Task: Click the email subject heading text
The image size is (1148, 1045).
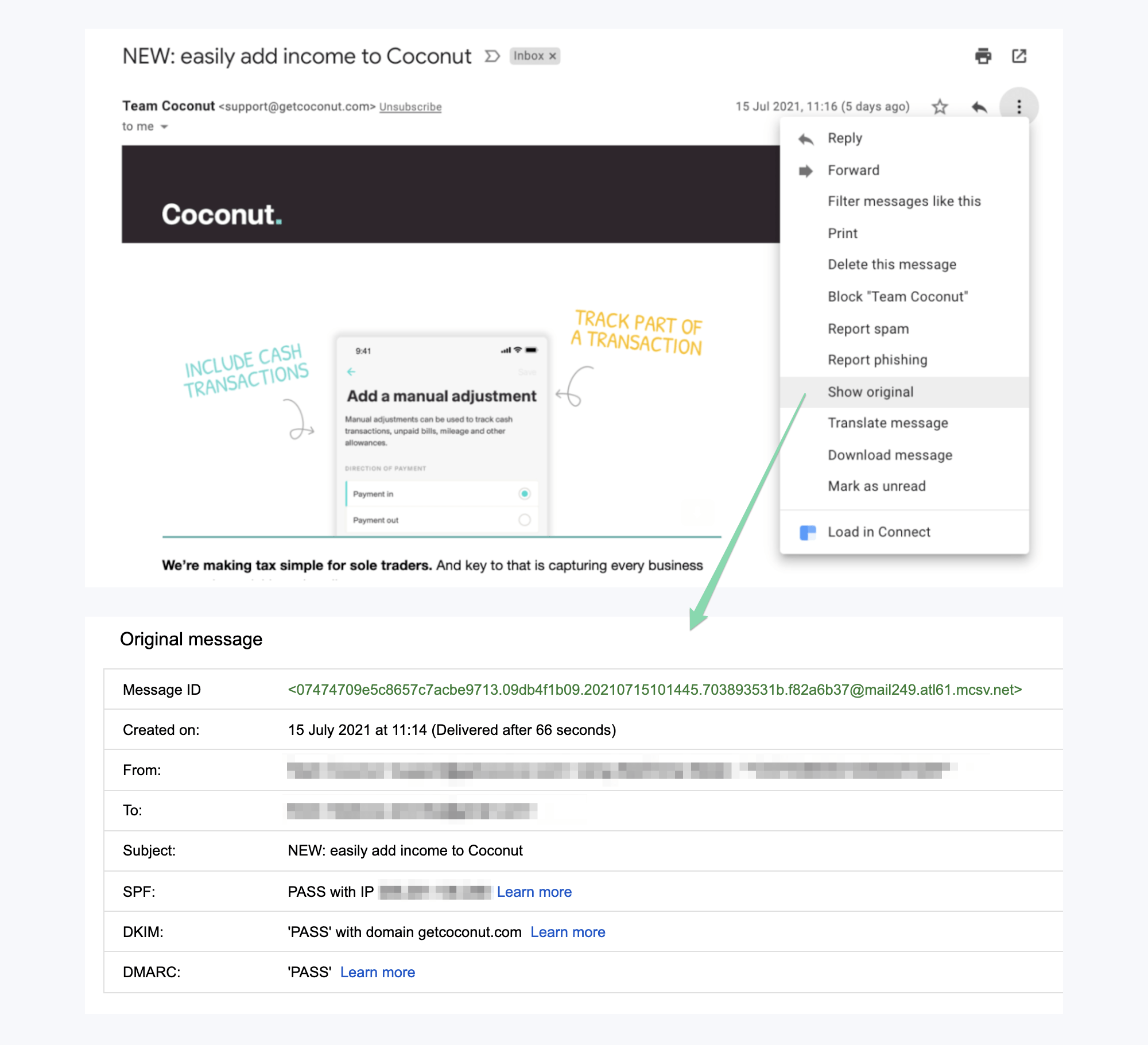Action: point(297,56)
